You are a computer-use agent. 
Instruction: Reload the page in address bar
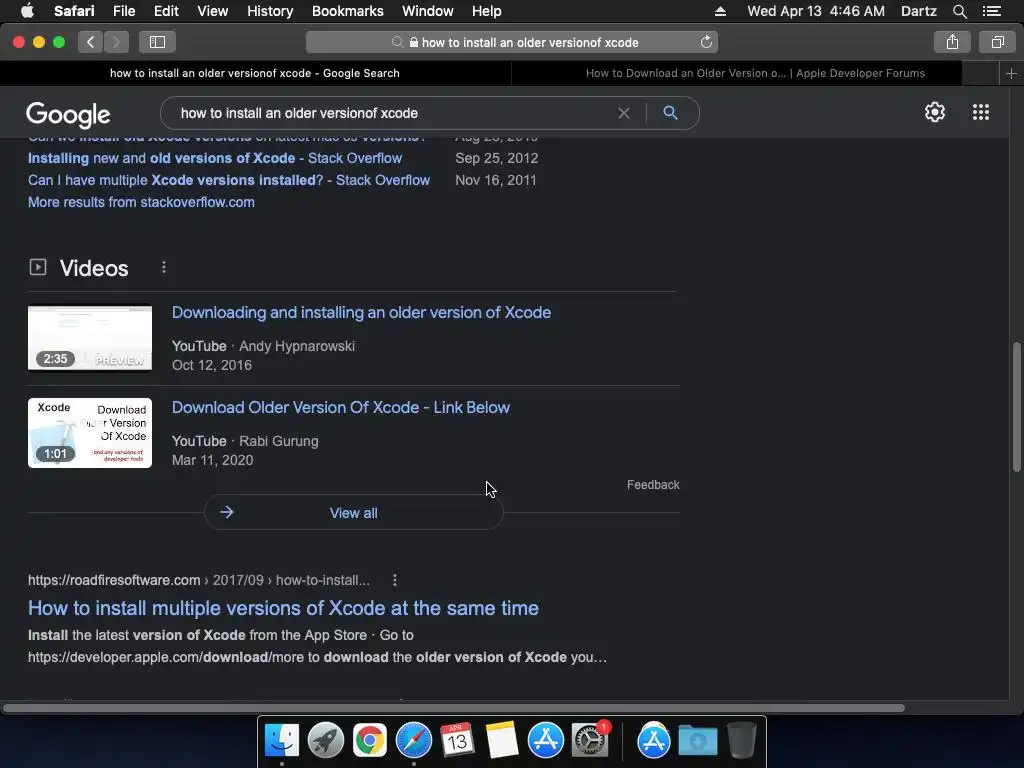coord(706,42)
